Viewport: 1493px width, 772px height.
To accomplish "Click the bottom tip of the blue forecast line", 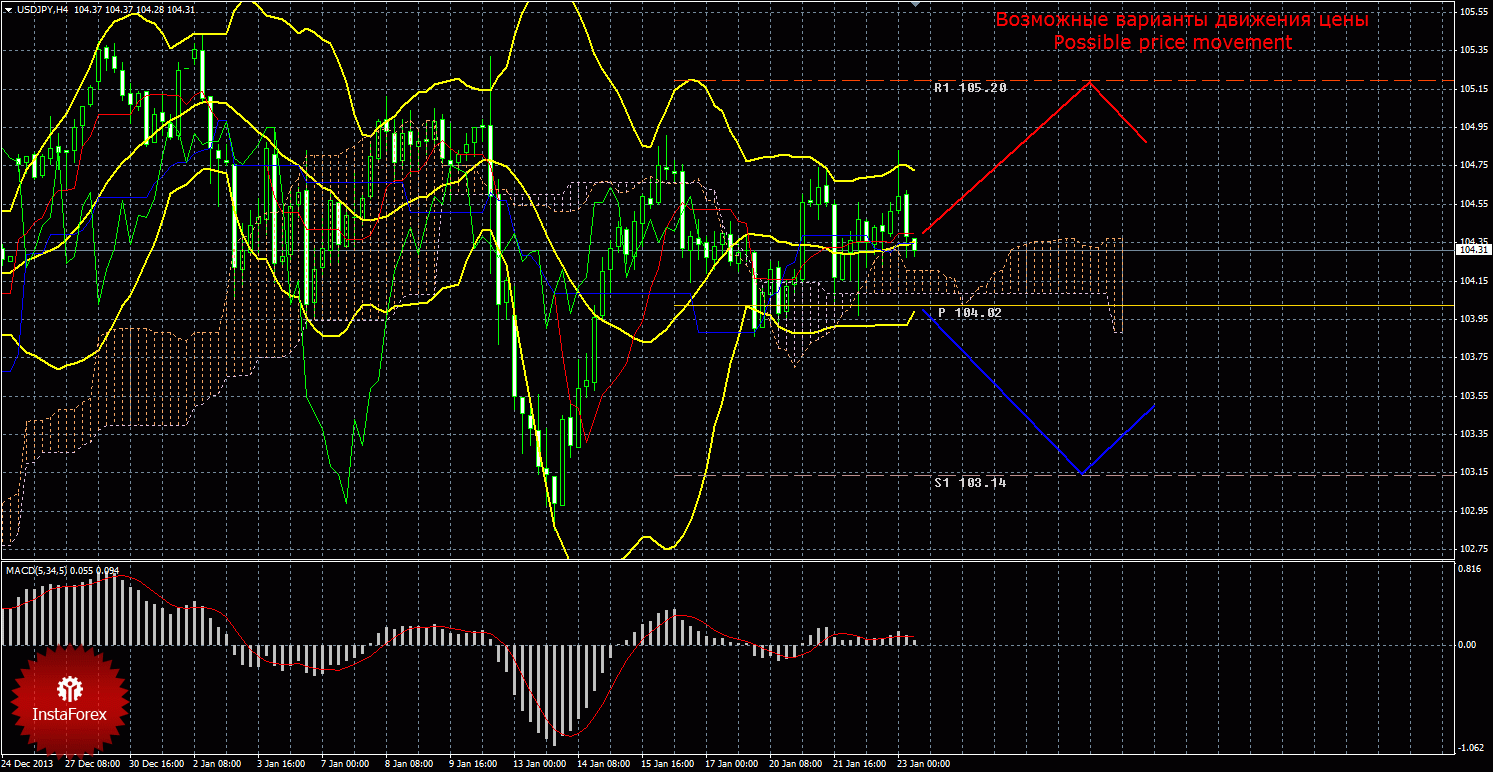I will (x=1081, y=473).
